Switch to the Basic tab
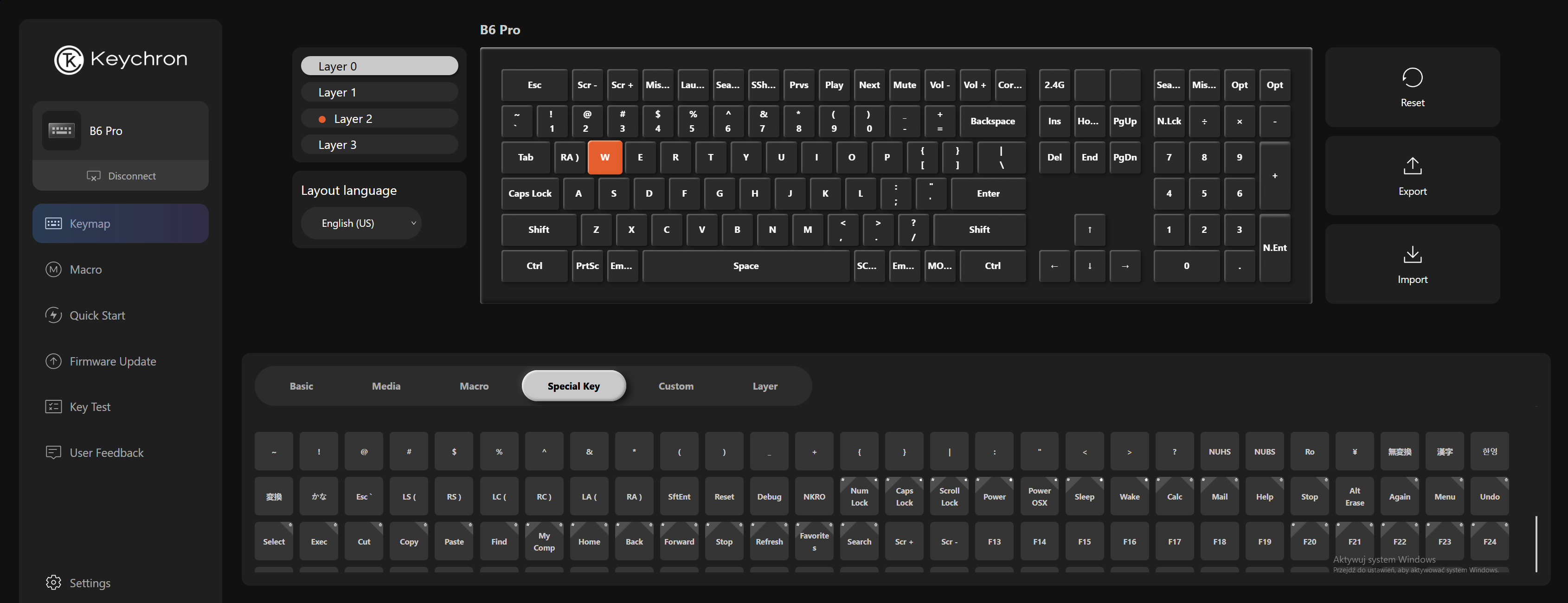This screenshot has height=603, width=1568. coord(301,386)
